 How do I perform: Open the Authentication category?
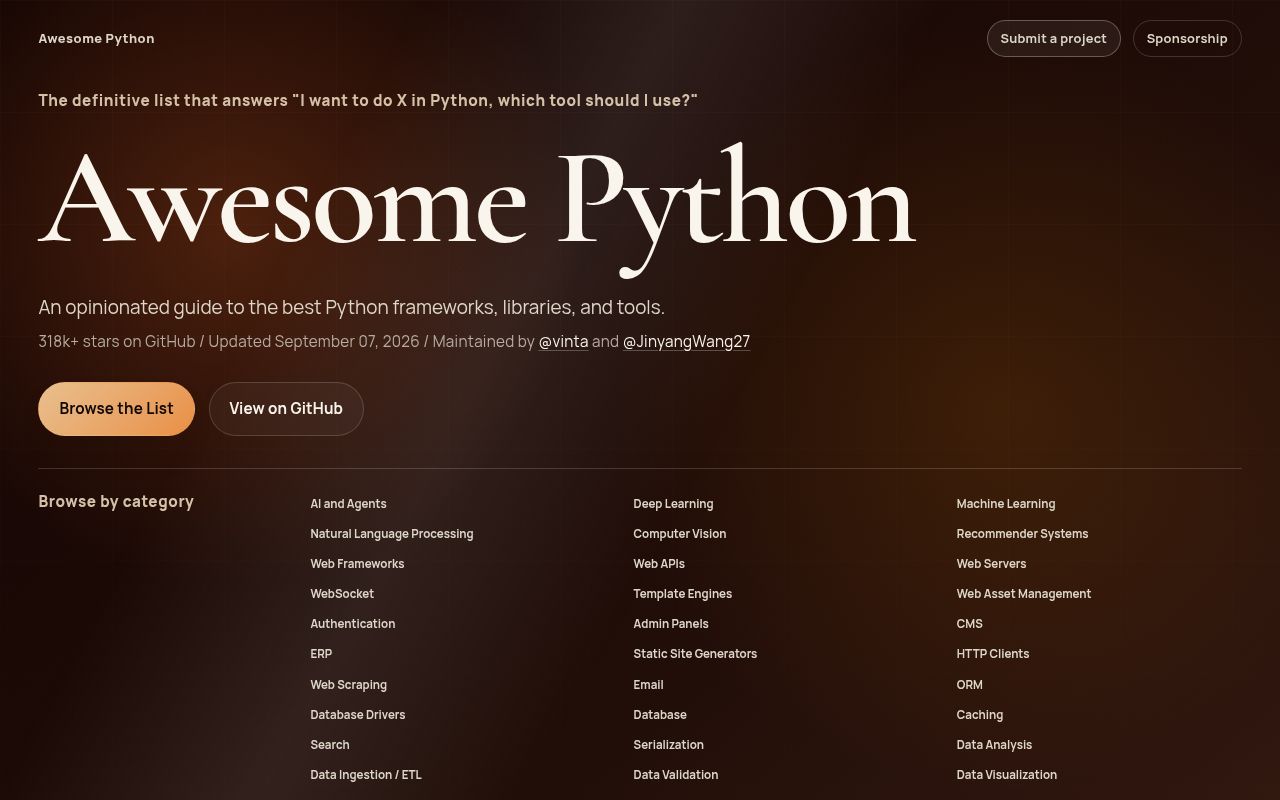coord(353,624)
